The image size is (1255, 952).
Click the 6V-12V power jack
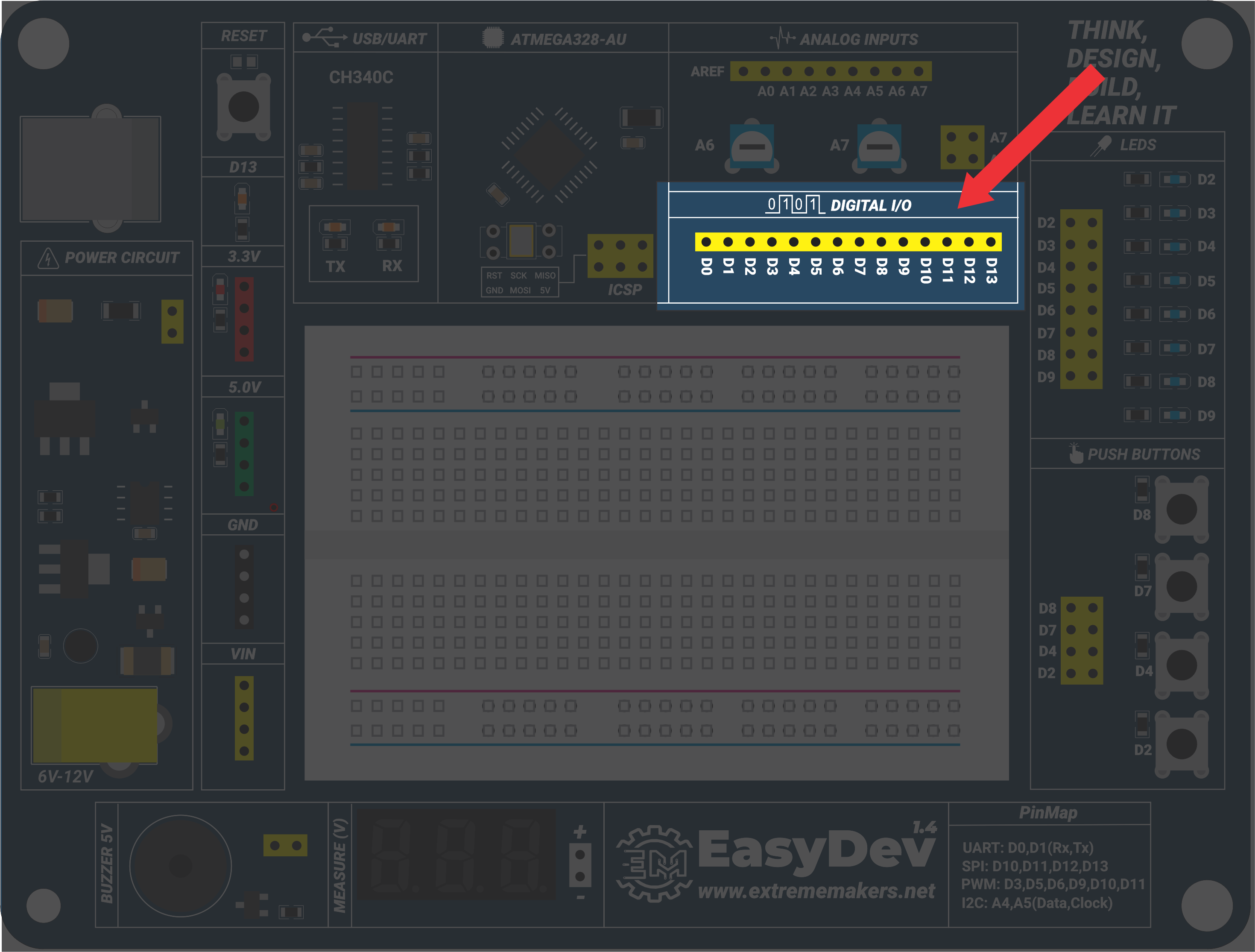pyautogui.click(x=95, y=725)
